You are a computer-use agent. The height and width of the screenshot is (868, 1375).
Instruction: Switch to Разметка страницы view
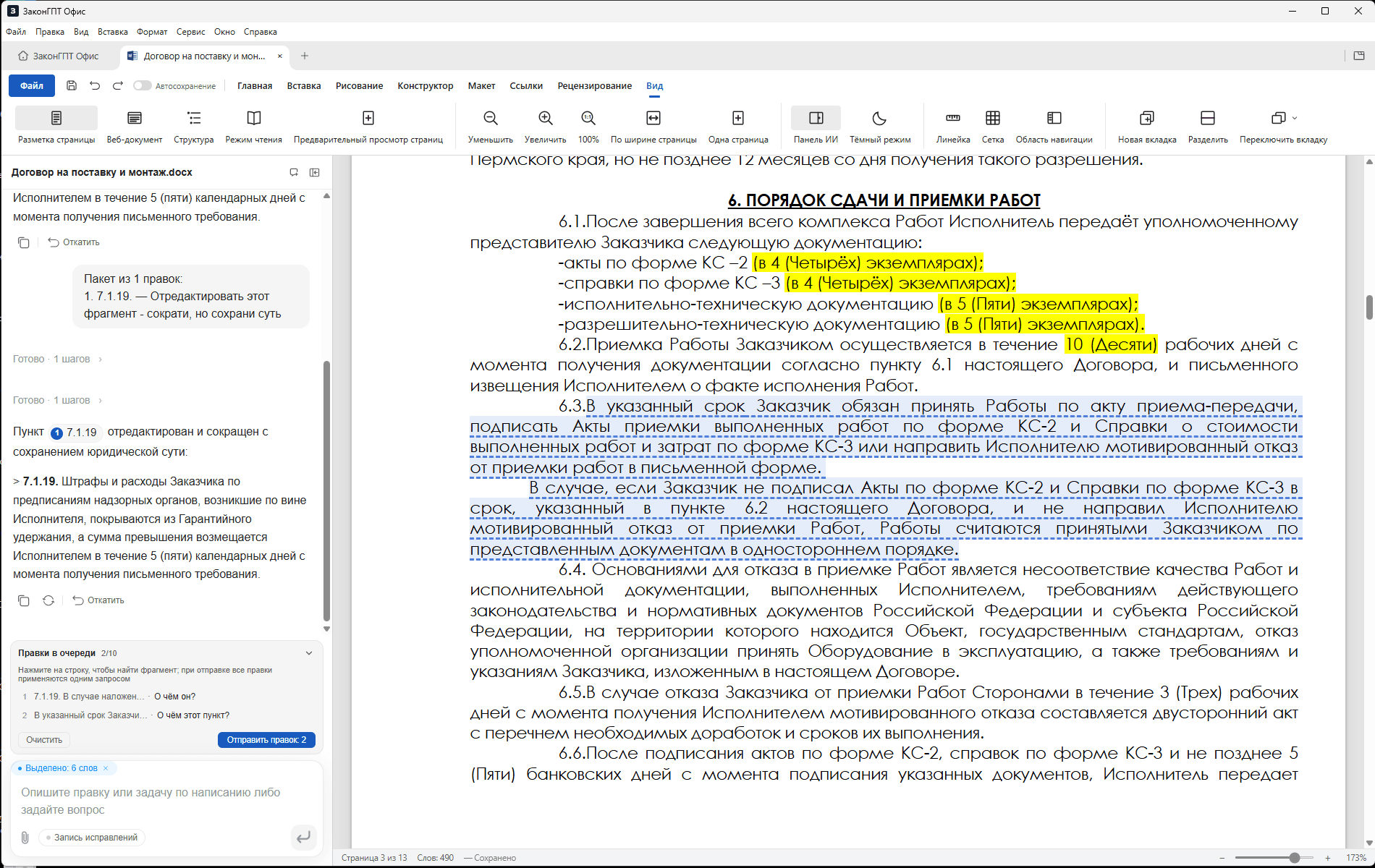pos(56,126)
